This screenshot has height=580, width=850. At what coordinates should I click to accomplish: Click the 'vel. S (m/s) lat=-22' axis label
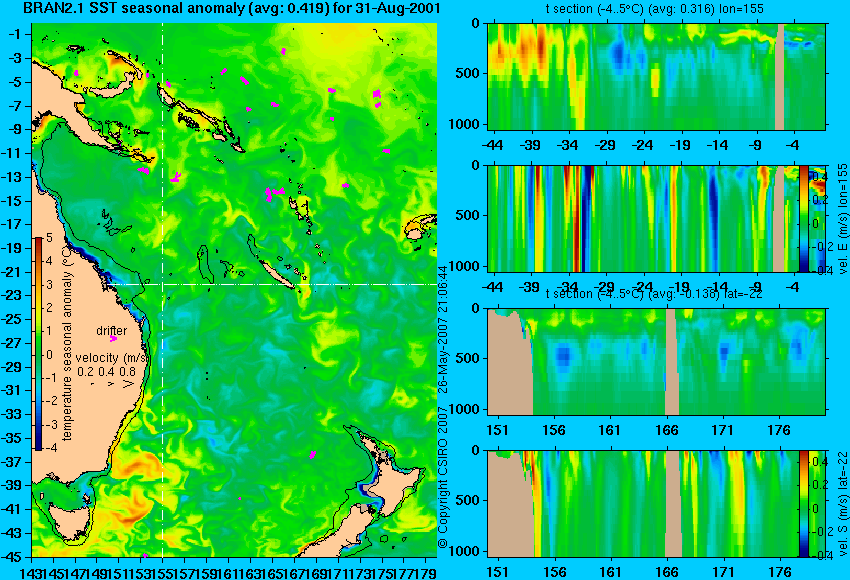tap(843, 504)
